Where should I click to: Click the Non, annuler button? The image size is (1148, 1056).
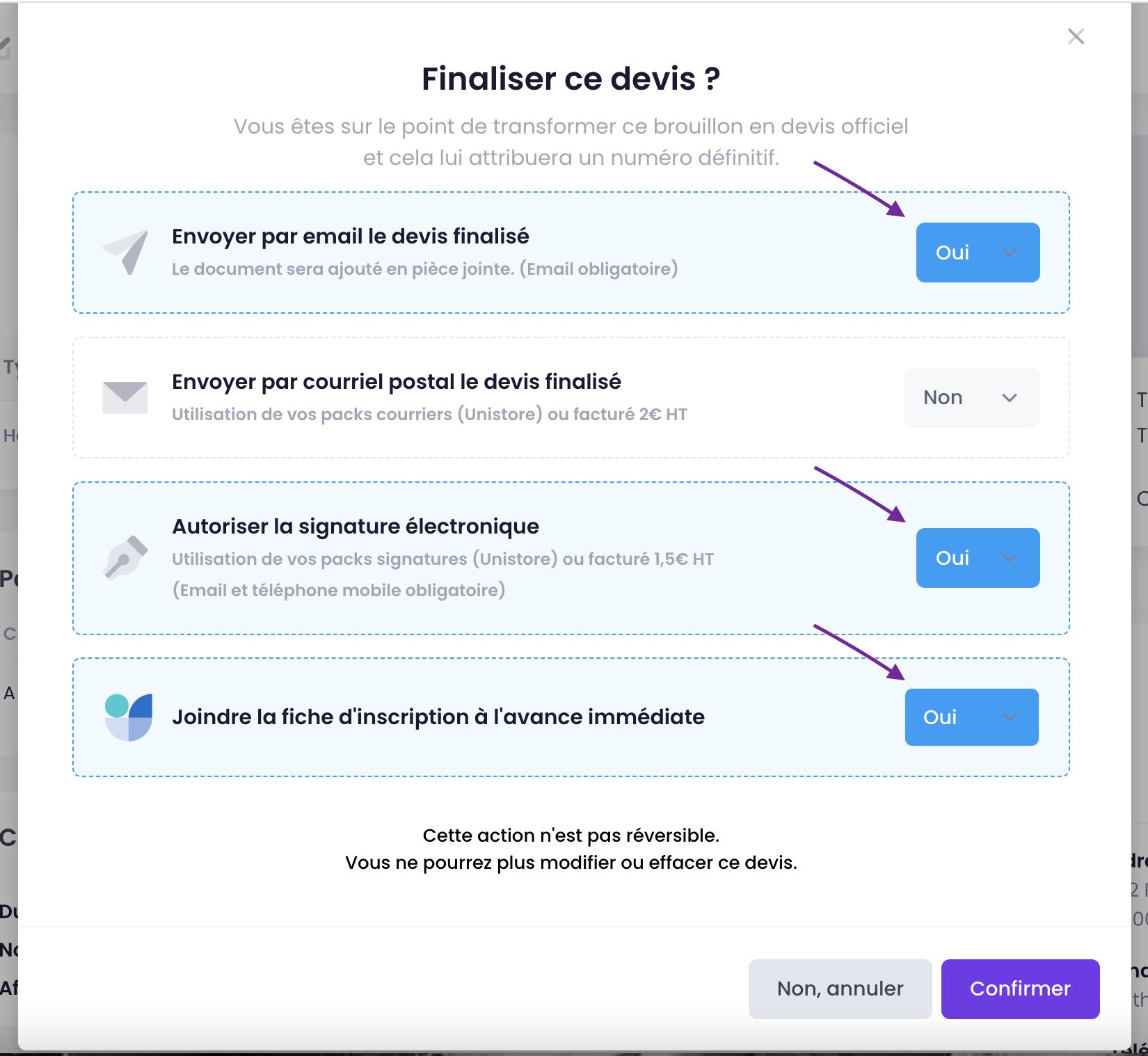[840, 989]
